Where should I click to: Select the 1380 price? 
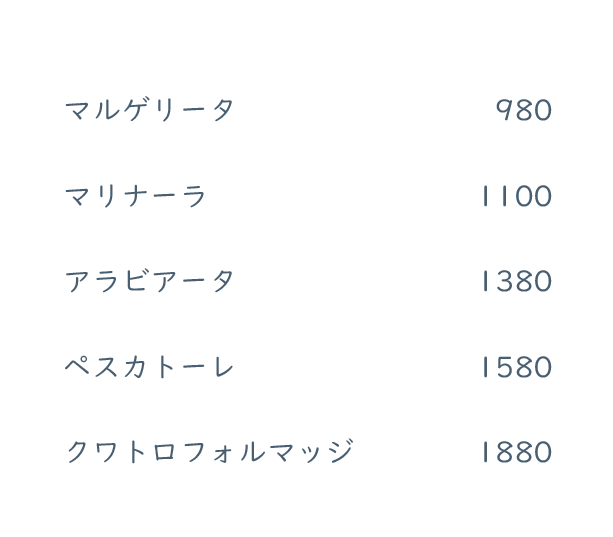click(516, 282)
